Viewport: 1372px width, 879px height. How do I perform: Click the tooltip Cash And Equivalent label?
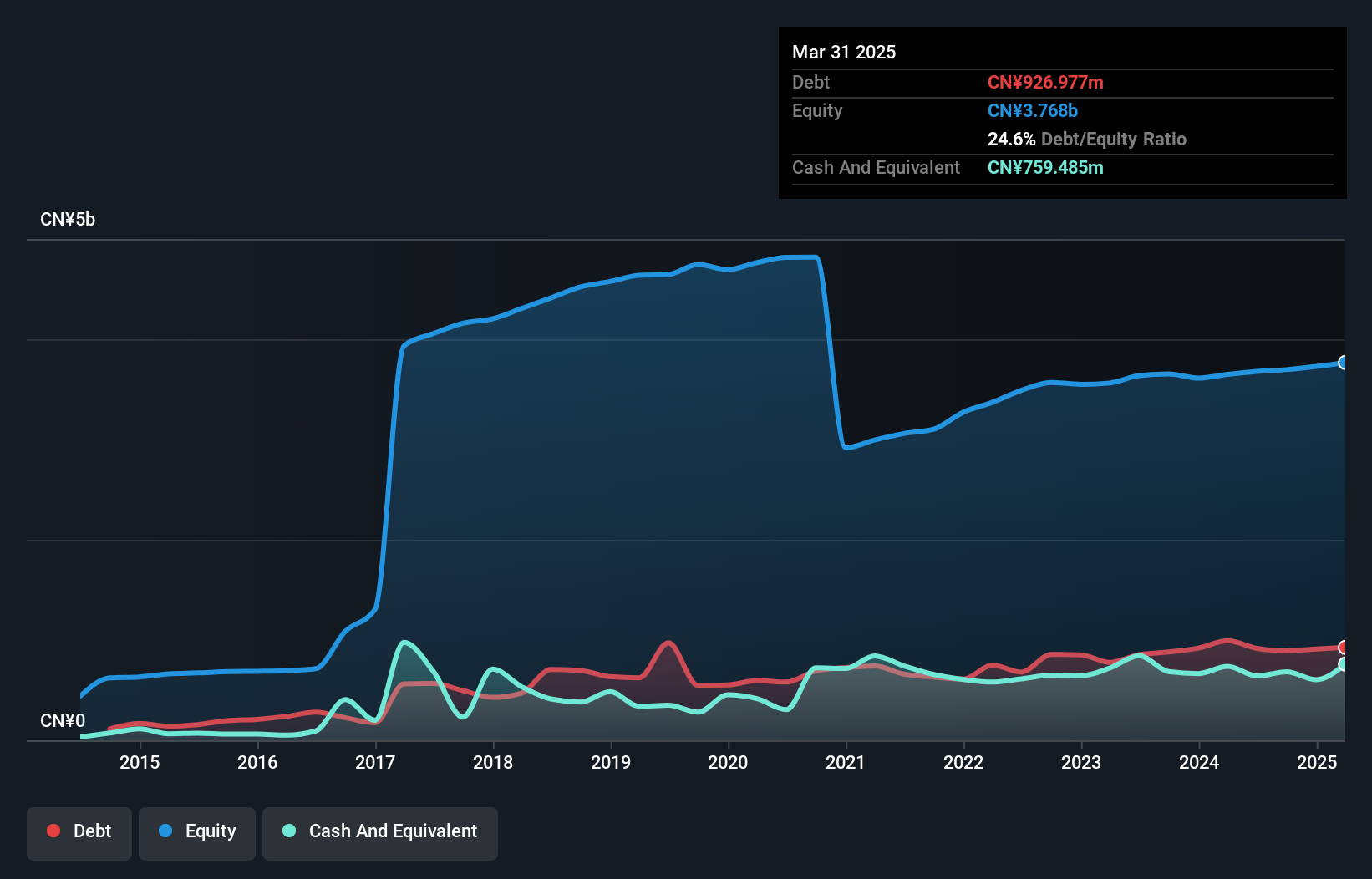(876, 167)
